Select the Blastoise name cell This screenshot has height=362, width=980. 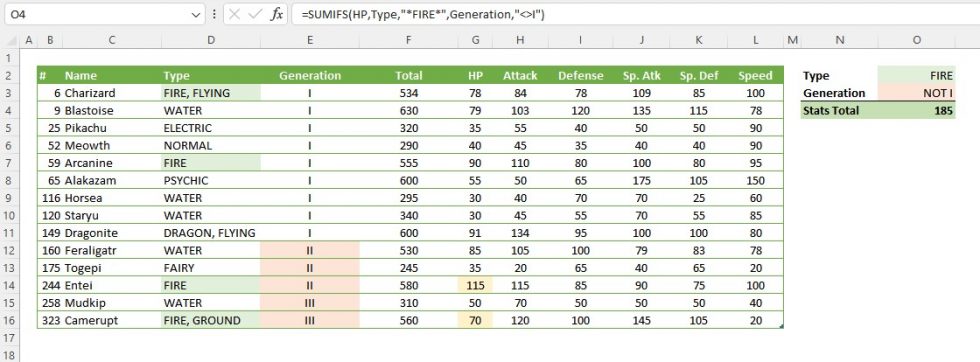point(111,111)
